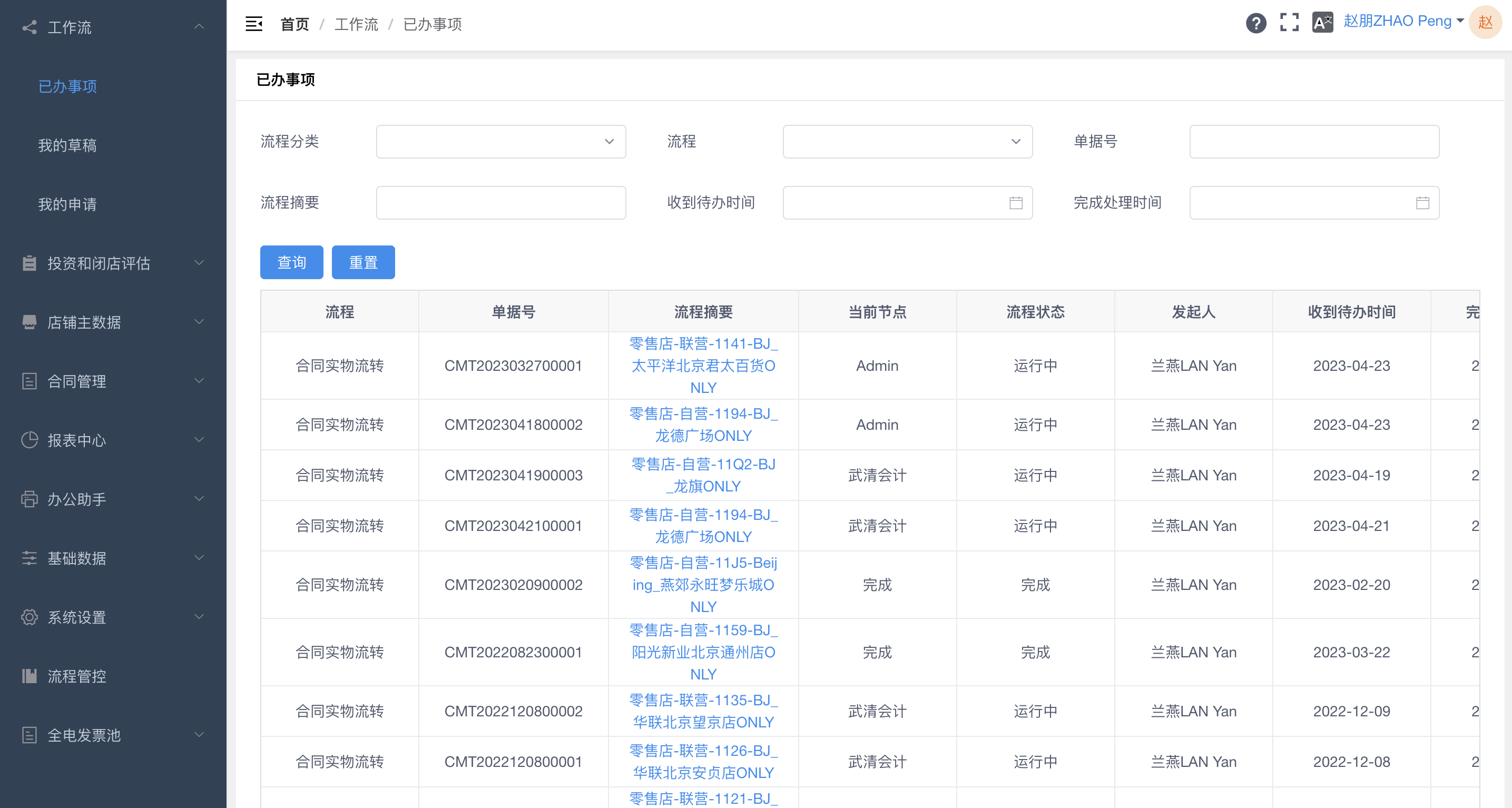
Task: Click the icon beside 流程管控
Action: click(x=30, y=676)
